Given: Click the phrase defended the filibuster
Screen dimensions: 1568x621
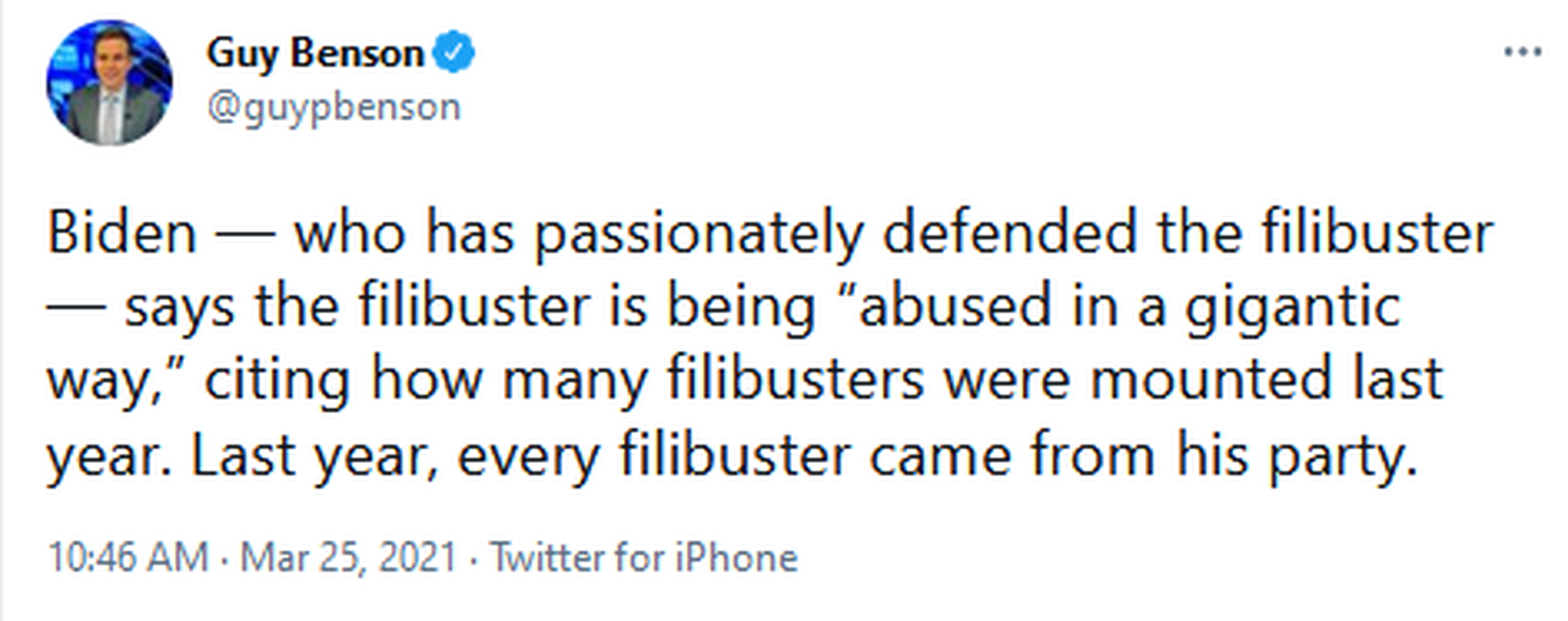Looking at the screenshot, I should (x=1187, y=233).
